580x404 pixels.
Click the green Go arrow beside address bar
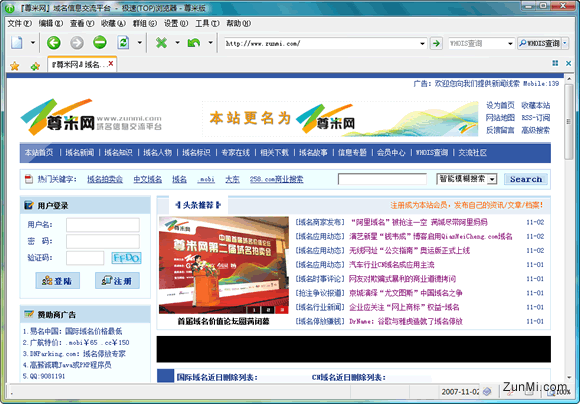[436, 43]
